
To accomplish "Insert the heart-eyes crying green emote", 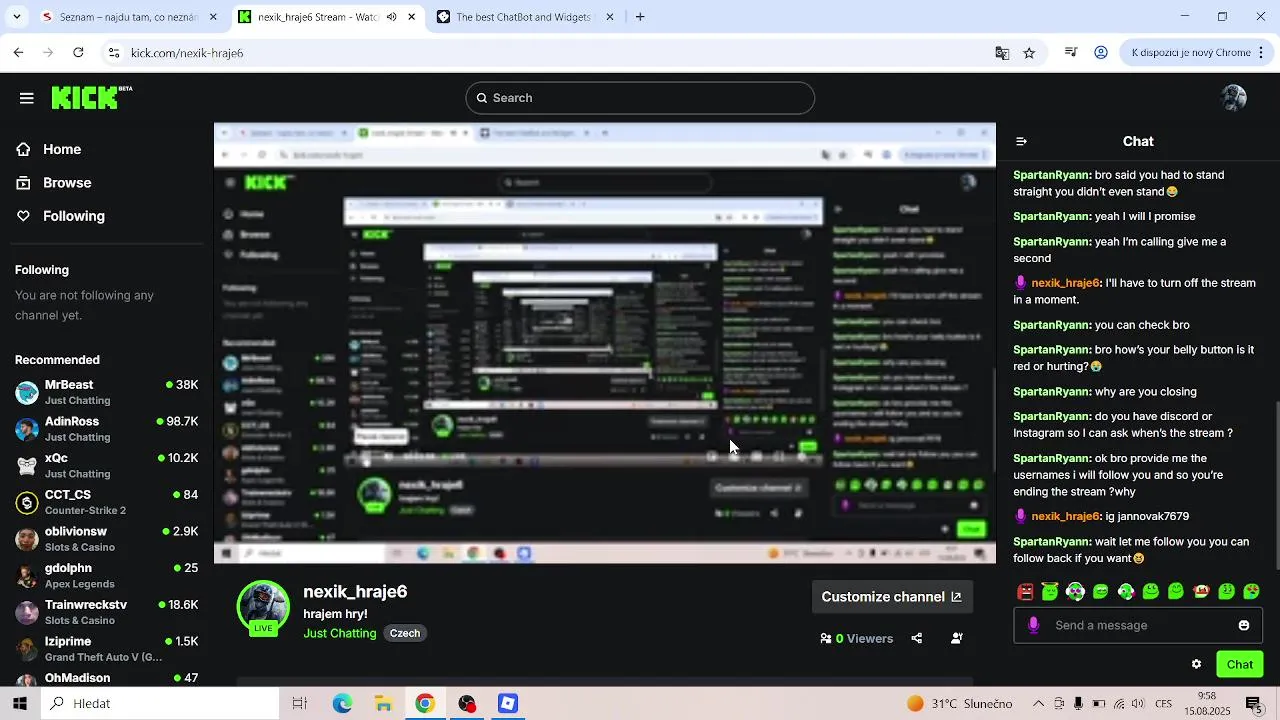I will tap(1251, 592).
